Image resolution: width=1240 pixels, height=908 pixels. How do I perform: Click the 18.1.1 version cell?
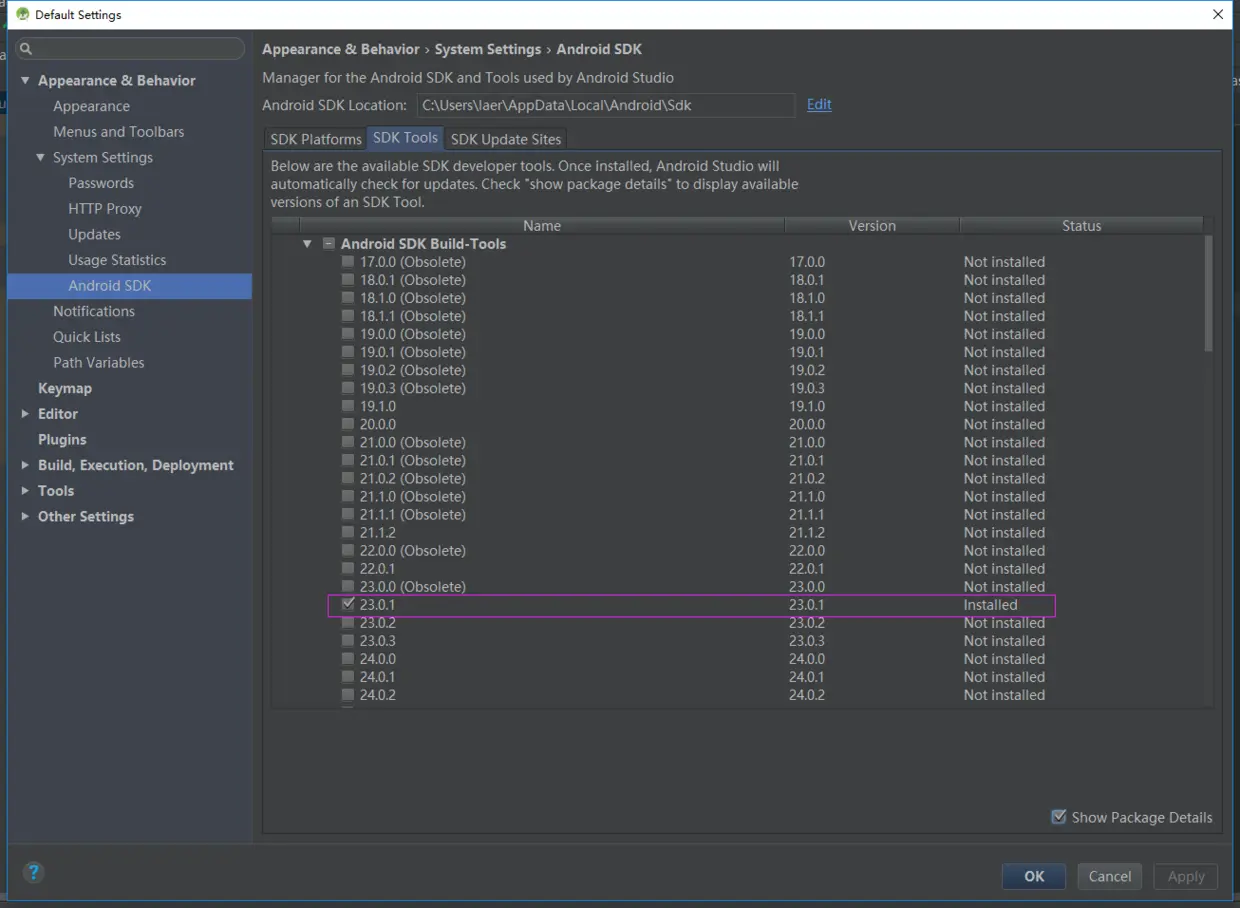pyautogui.click(x=807, y=316)
